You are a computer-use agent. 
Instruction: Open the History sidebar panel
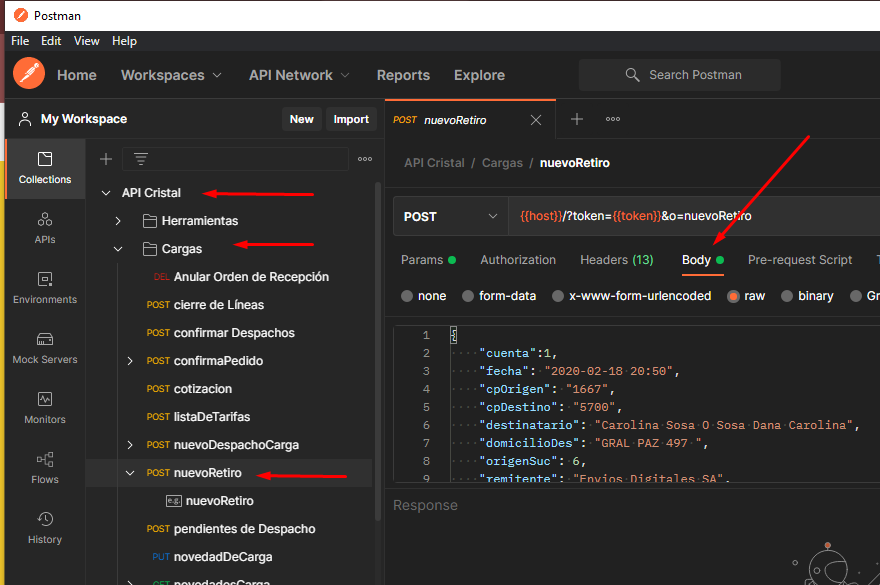[45, 528]
